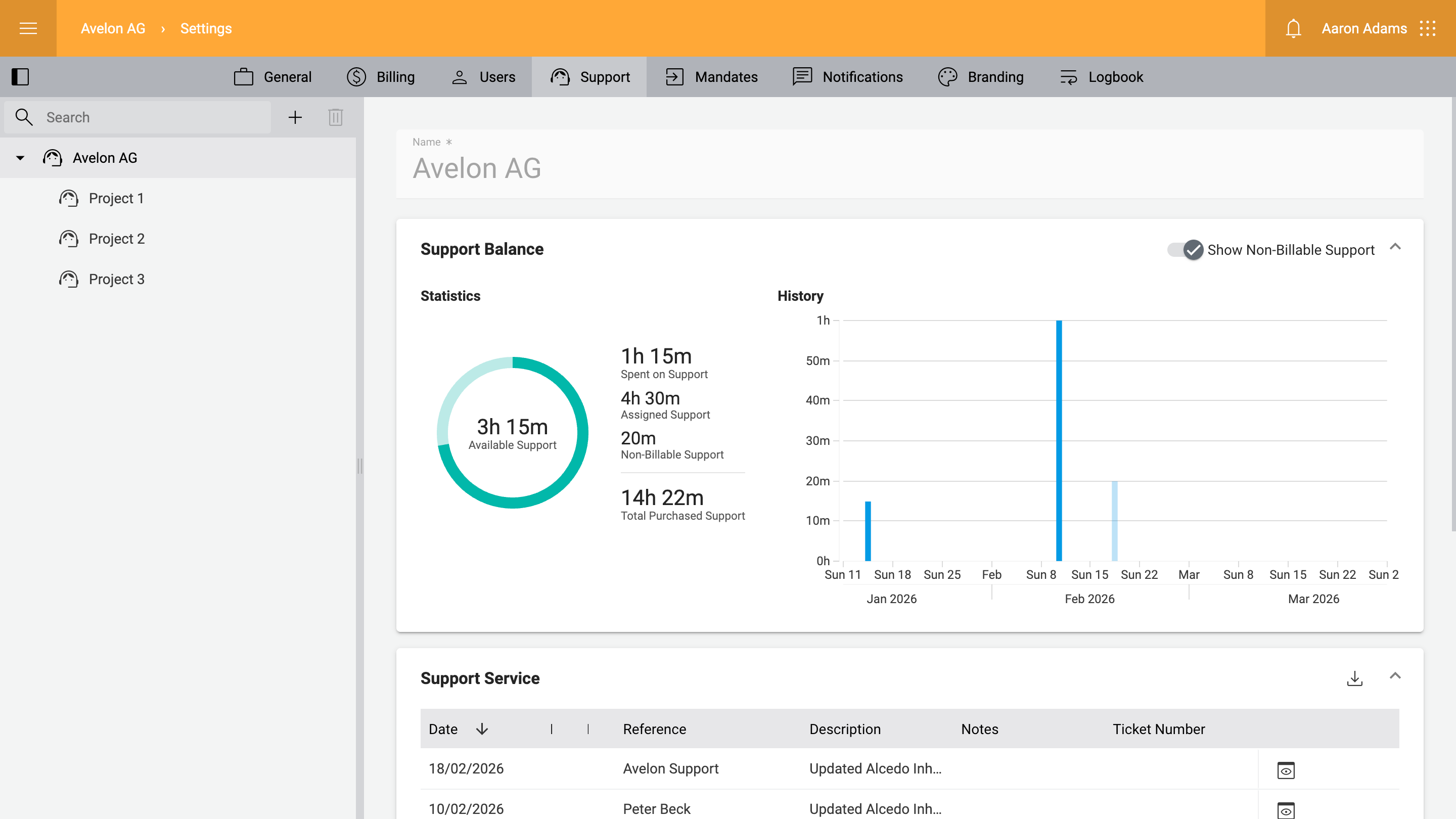Screen dimensions: 1456x819
Task: Collapse the Support Balance card
Action: [1395, 247]
